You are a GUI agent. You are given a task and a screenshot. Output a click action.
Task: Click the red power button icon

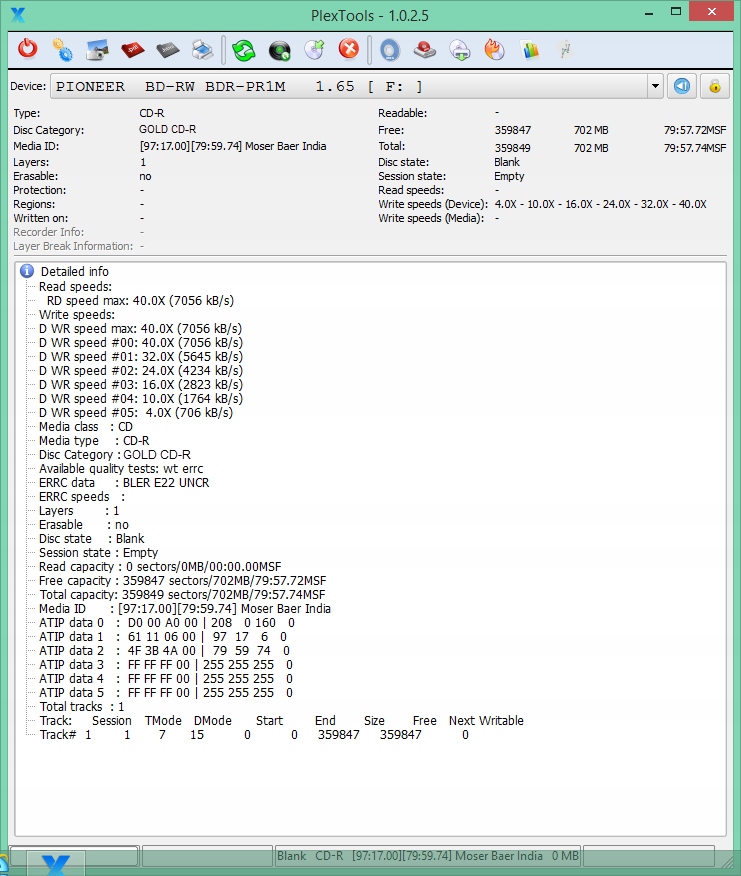point(28,49)
